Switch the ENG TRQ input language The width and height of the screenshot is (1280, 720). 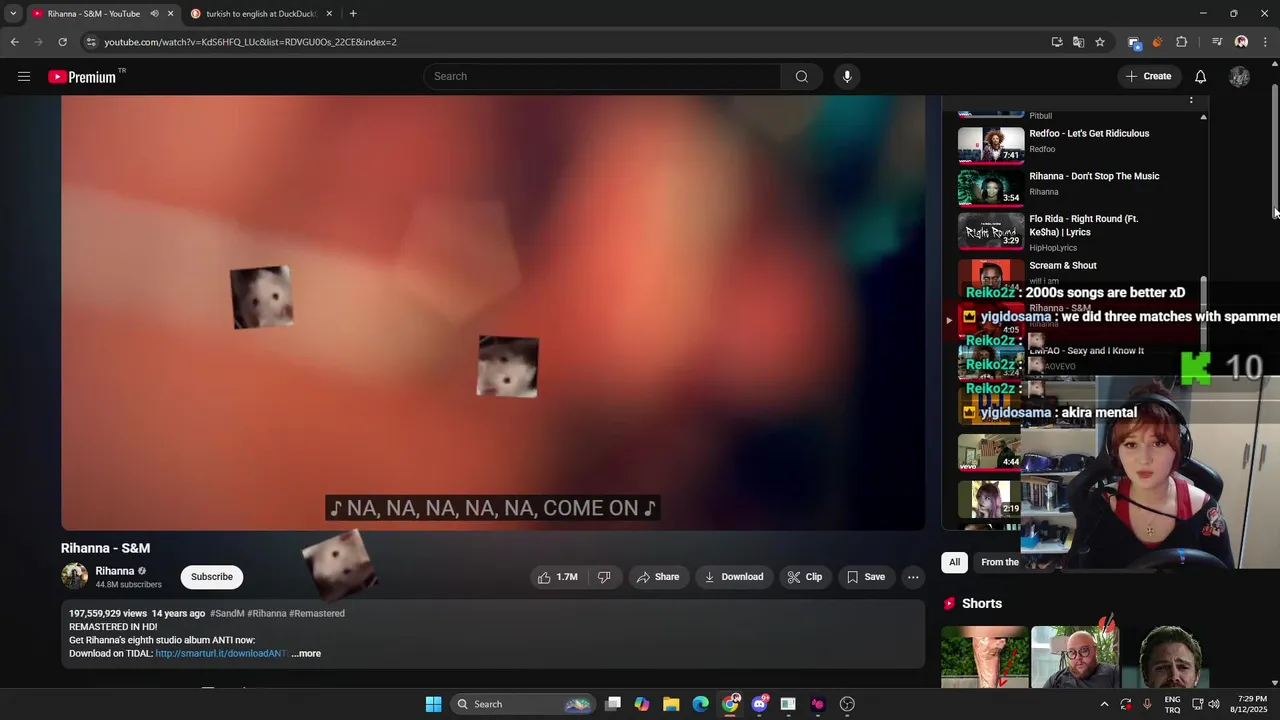tap(1172, 704)
